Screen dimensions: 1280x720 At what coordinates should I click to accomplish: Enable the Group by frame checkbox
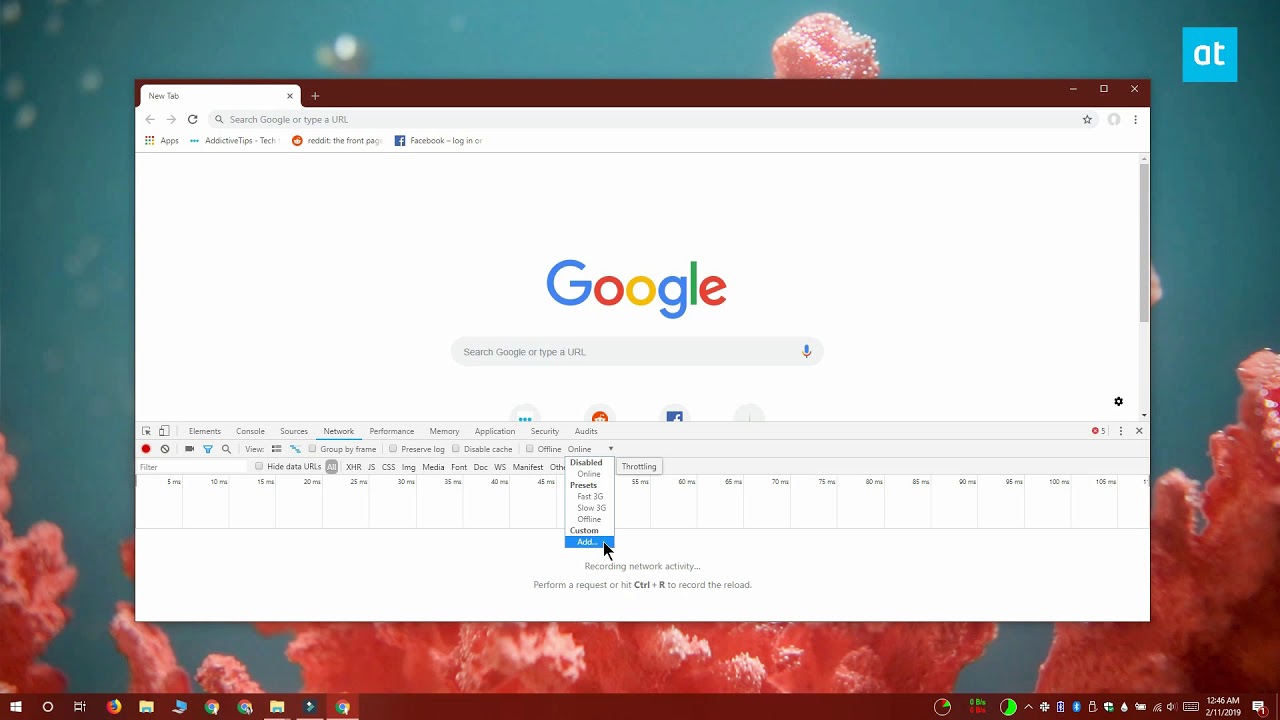pyautogui.click(x=313, y=449)
